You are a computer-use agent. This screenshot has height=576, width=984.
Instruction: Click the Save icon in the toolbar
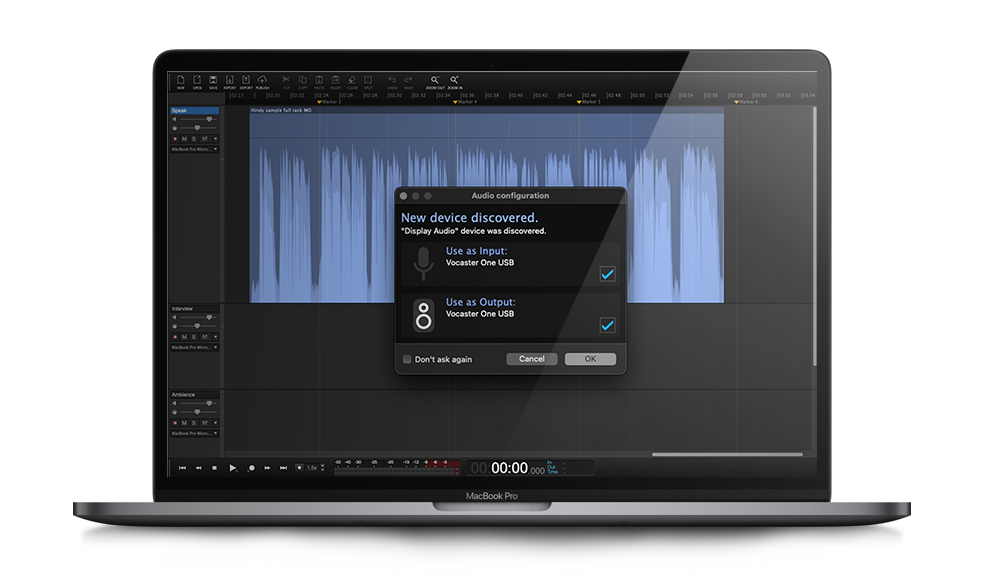[x=213, y=80]
